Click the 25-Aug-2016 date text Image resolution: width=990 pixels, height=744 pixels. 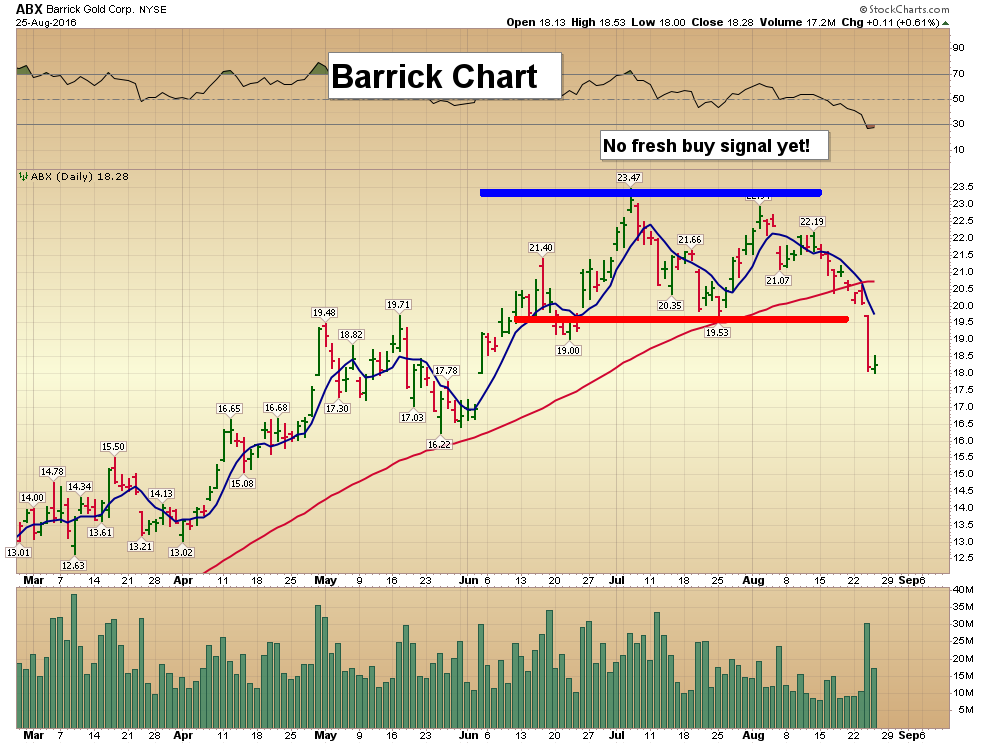(46, 22)
